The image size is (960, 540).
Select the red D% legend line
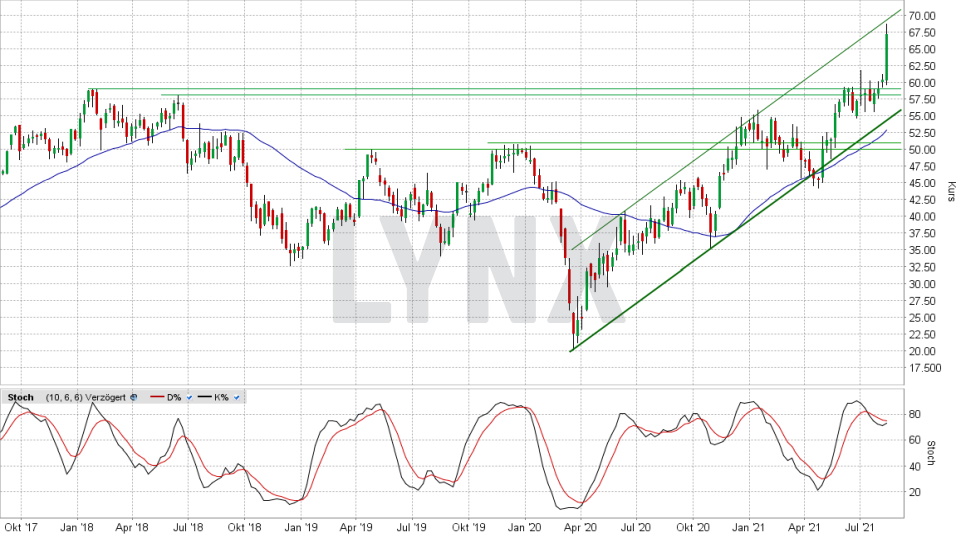pos(157,398)
